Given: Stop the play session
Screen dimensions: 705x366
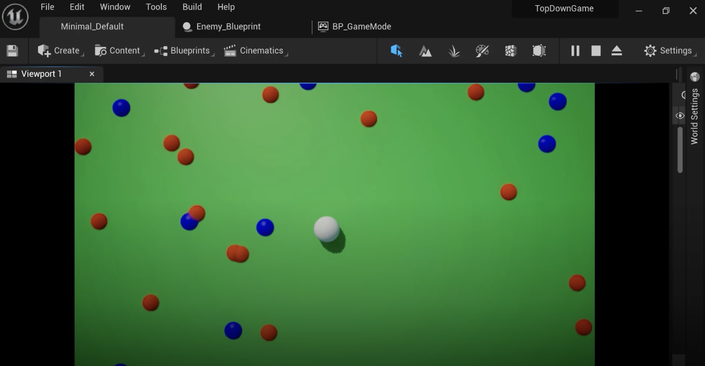Looking at the screenshot, I should [x=596, y=51].
